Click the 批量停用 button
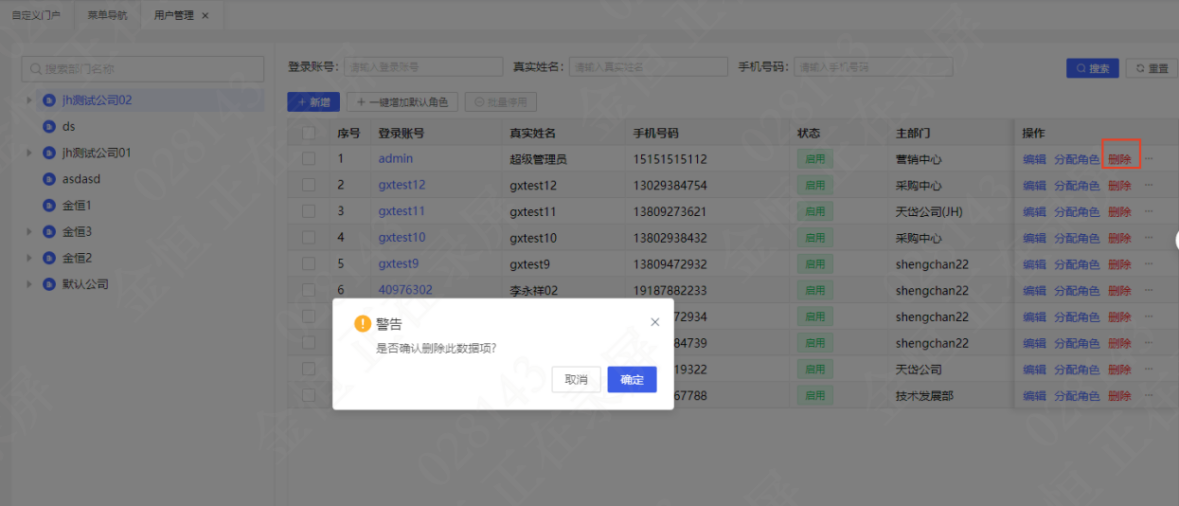The image size is (1179, 506). (500, 102)
